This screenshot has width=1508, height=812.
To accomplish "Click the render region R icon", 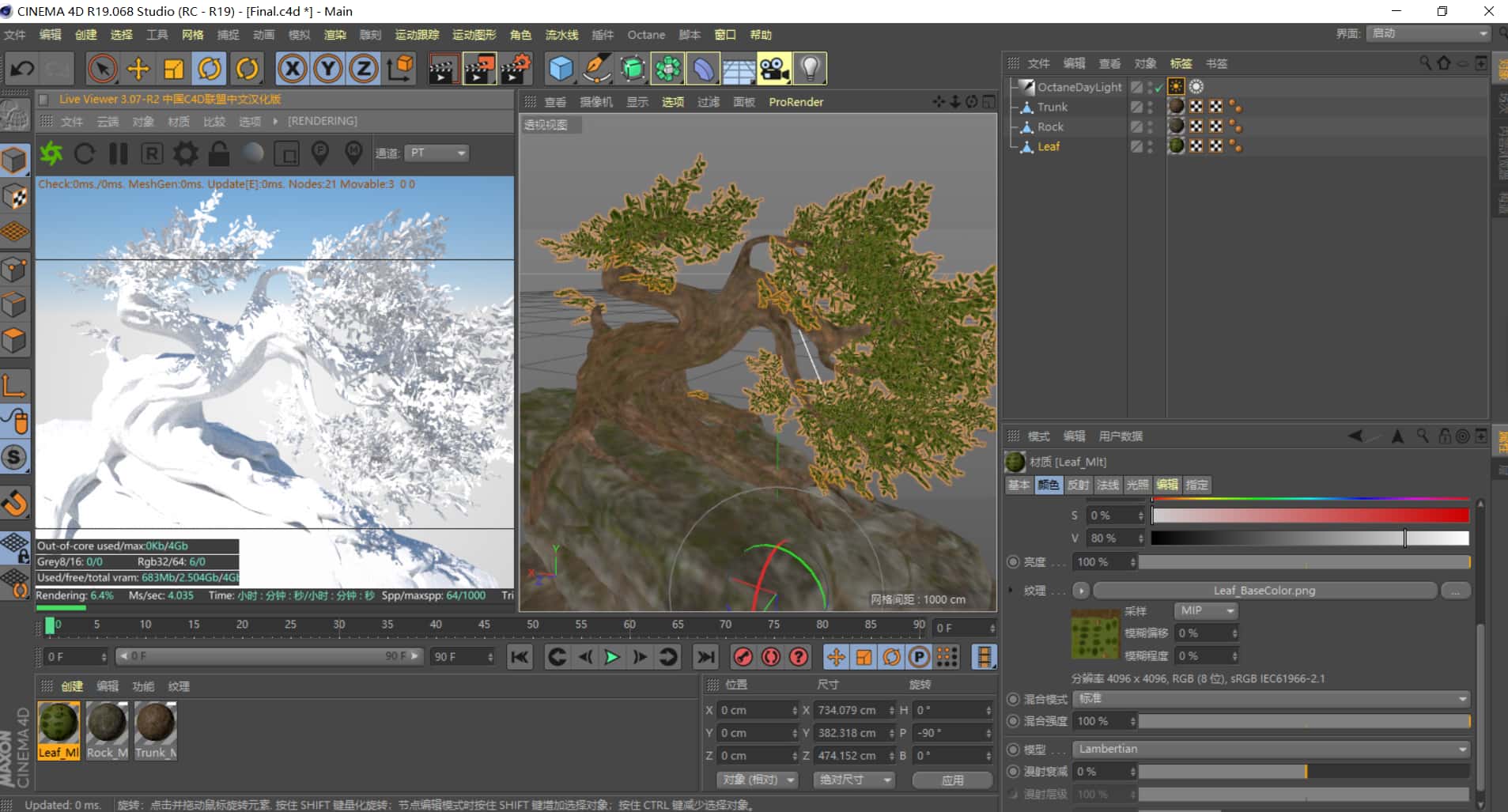I will click(x=152, y=153).
